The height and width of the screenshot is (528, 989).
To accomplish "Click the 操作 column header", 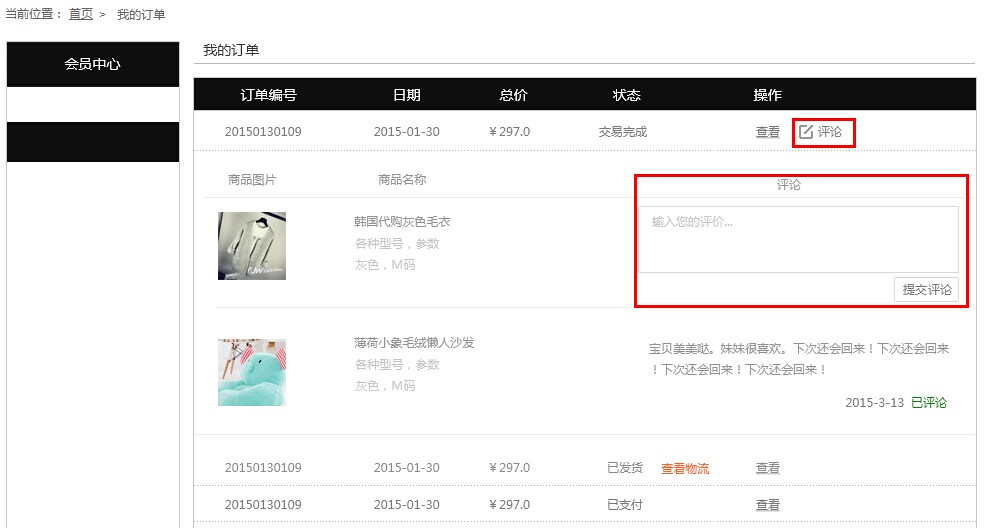I will pyautogui.click(x=767, y=95).
